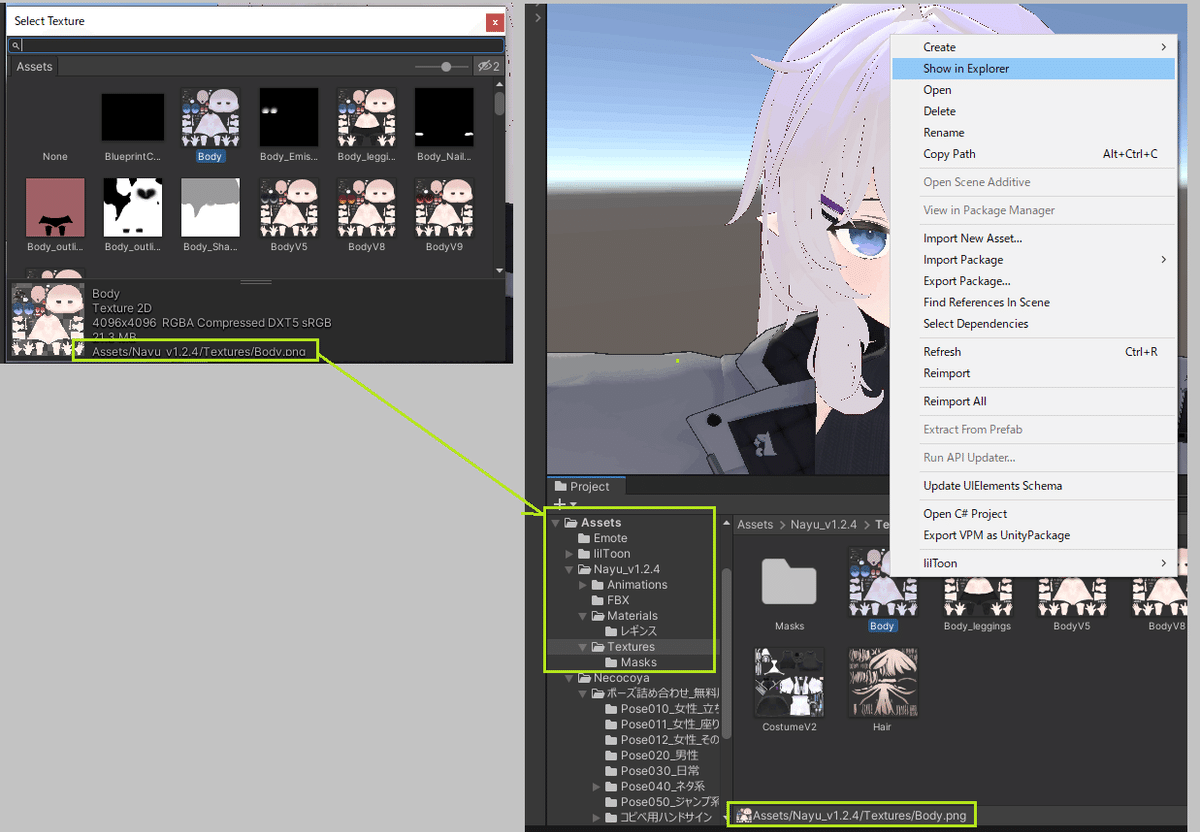Select the Masks folder under Textures tree
This screenshot has height=832, width=1200.
[x=631, y=662]
